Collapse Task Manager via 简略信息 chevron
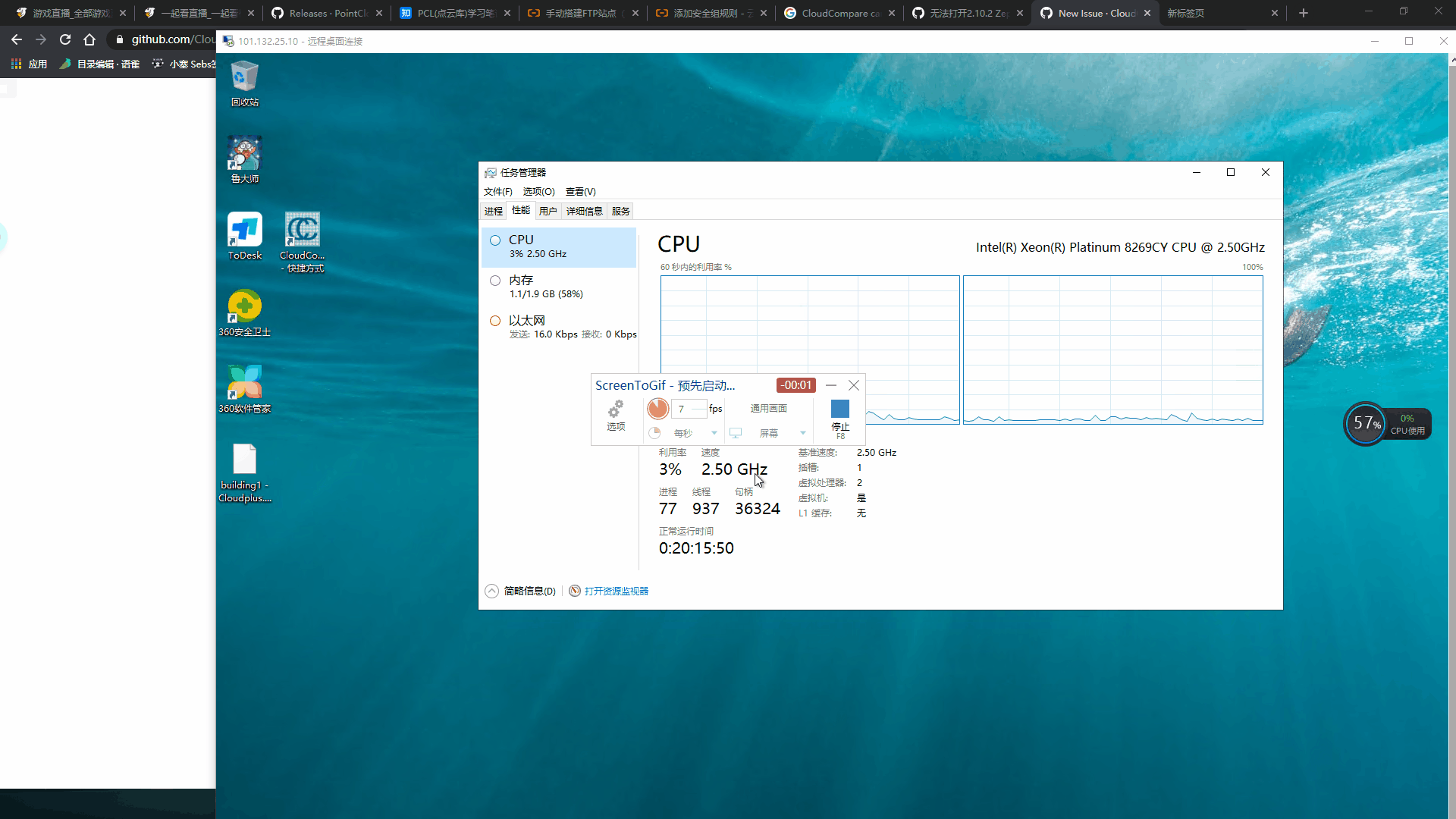This screenshot has width=1456, height=819. click(x=492, y=591)
